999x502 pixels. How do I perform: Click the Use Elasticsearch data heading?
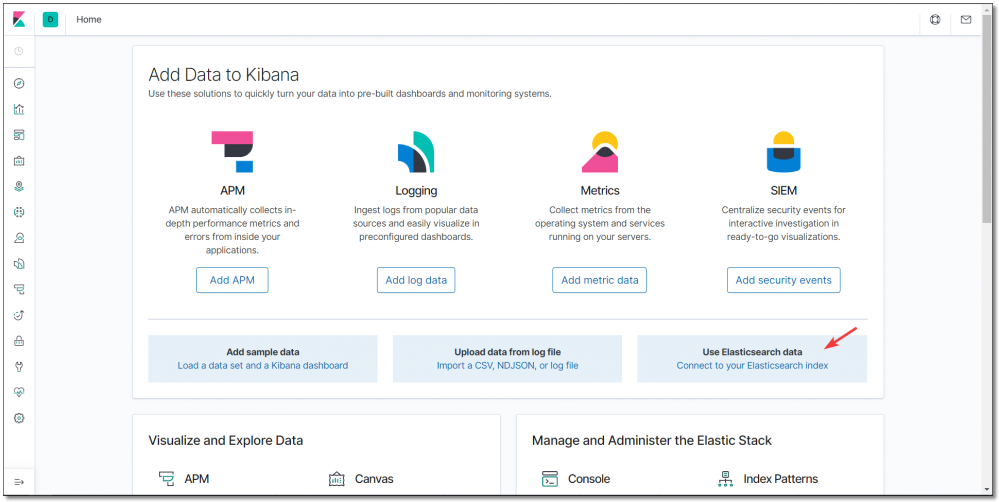click(x=752, y=352)
